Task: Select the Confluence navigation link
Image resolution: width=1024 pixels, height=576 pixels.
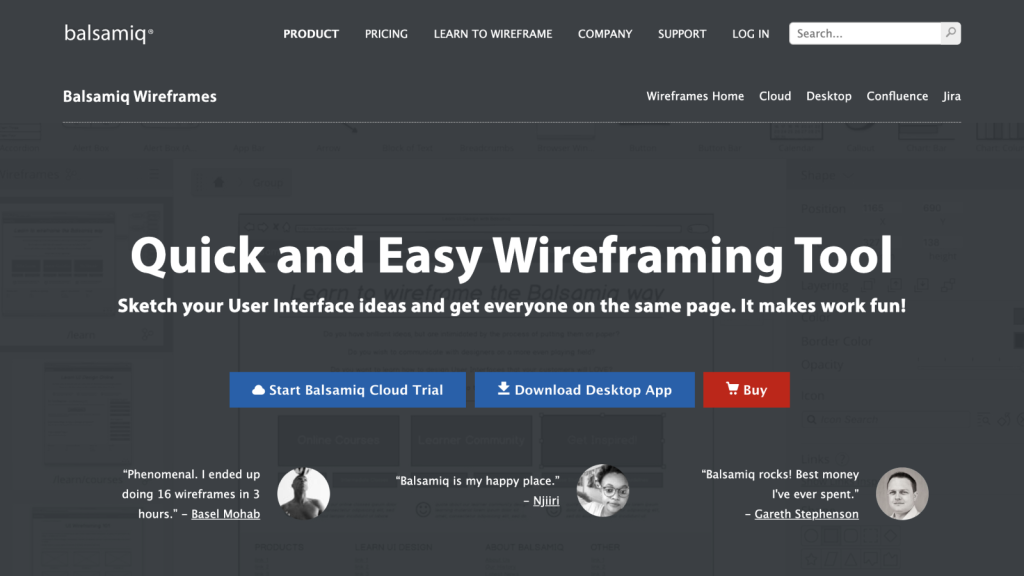Action: pyautogui.click(x=897, y=96)
